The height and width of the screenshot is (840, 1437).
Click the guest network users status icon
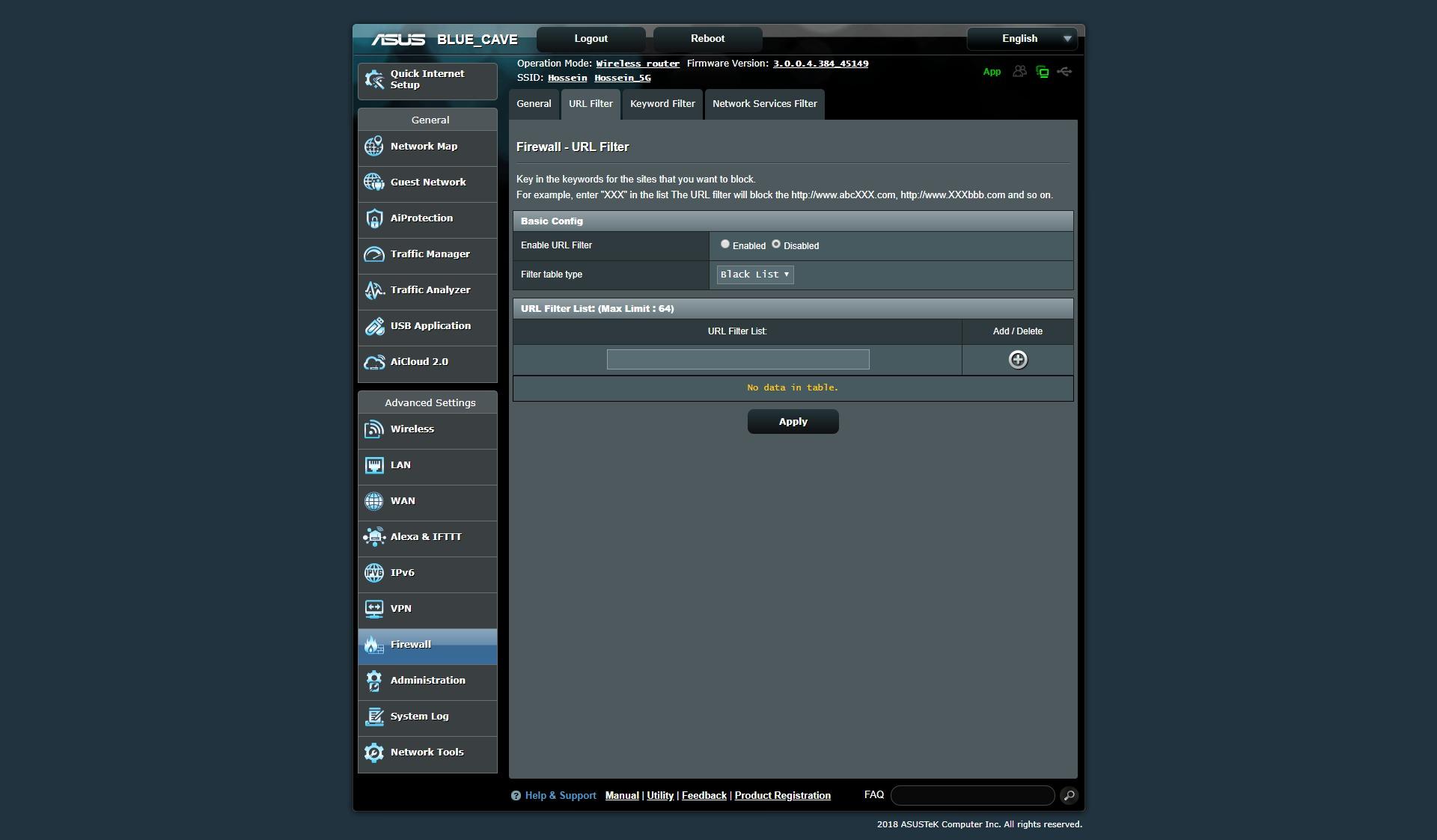pos(1019,72)
